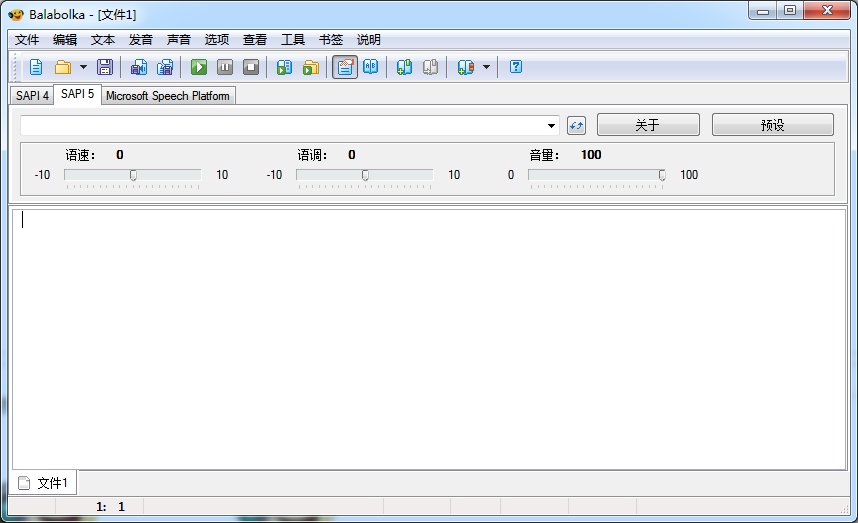Select the 文件1 document tab at bottom
The image size is (858, 523).
point(44,483)
